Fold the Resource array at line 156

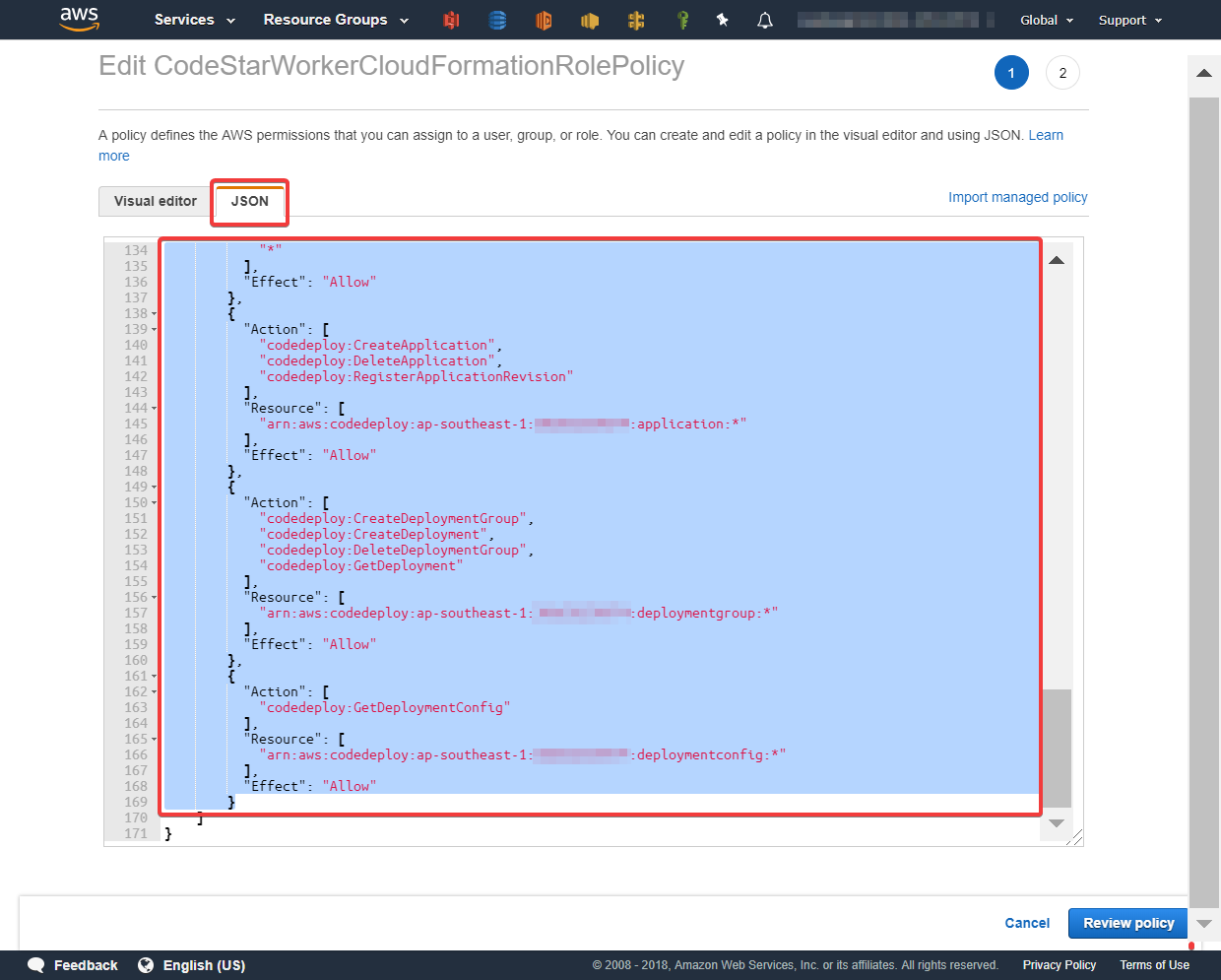click(x=155, y=598)
